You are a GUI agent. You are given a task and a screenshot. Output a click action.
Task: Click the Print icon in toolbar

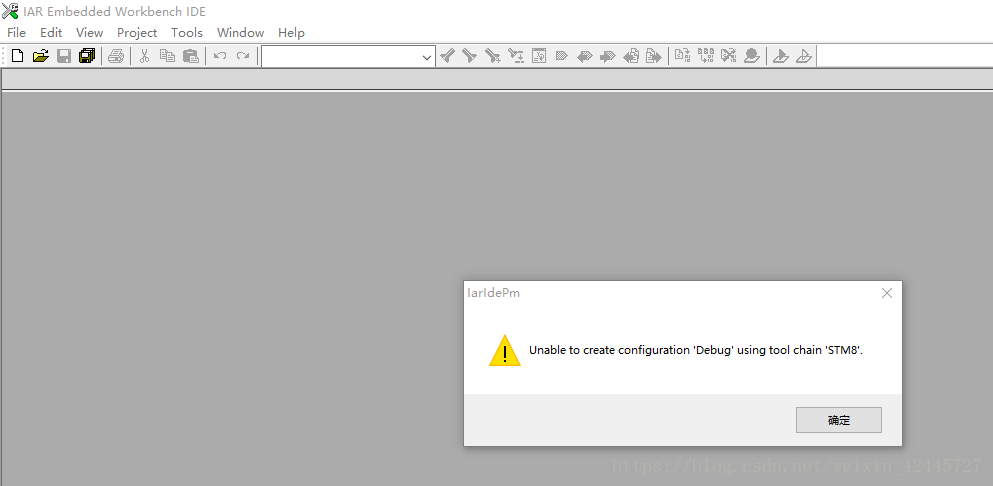(116, 56)
